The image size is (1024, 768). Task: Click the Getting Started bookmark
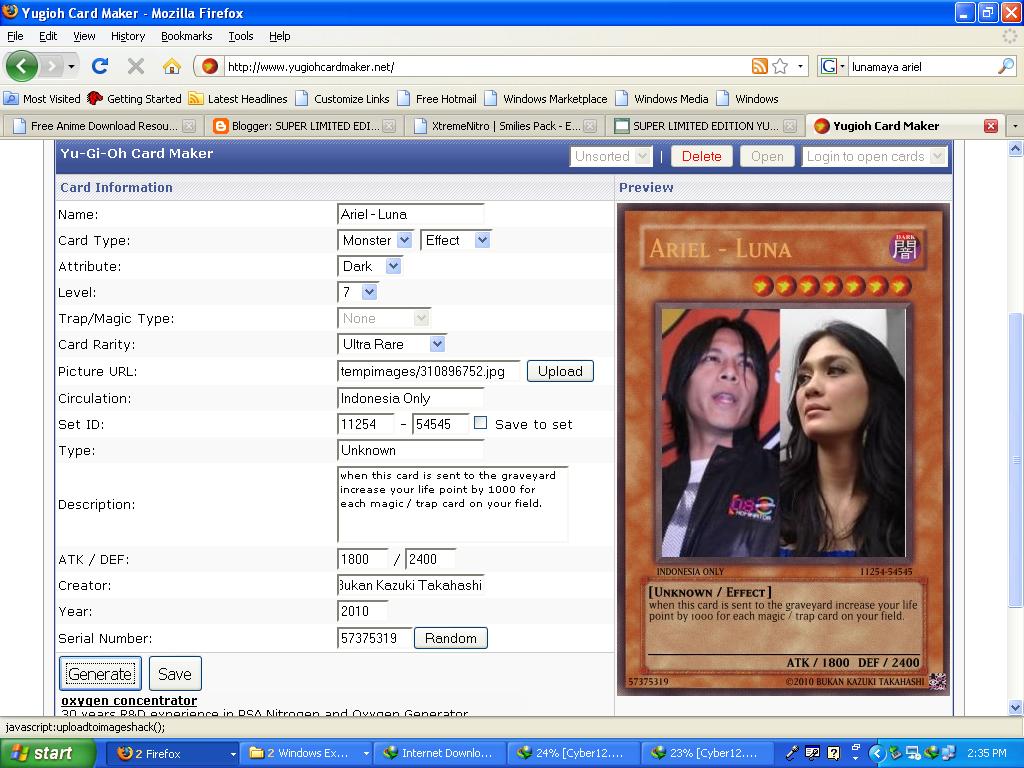coord(135,99)
